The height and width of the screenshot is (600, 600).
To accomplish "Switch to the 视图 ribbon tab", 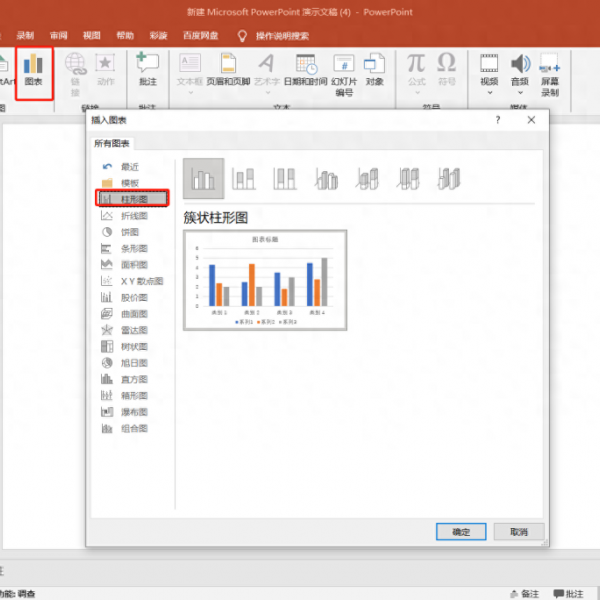I will pos(91,35).
